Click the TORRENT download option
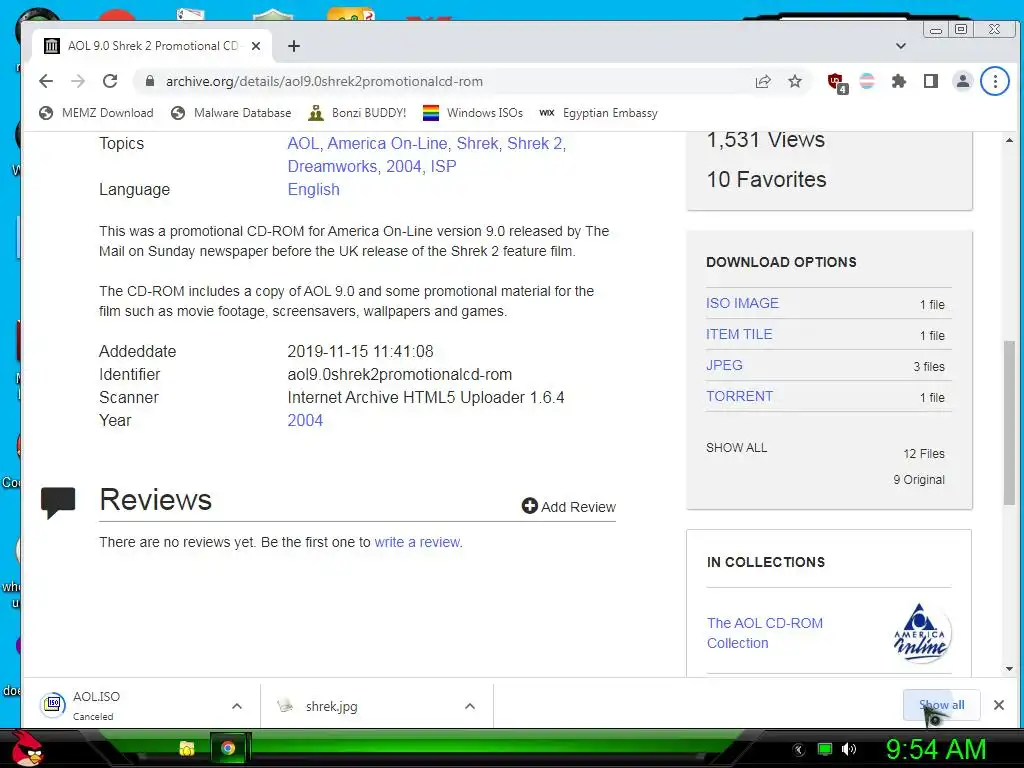 click(x=739, y=396)
